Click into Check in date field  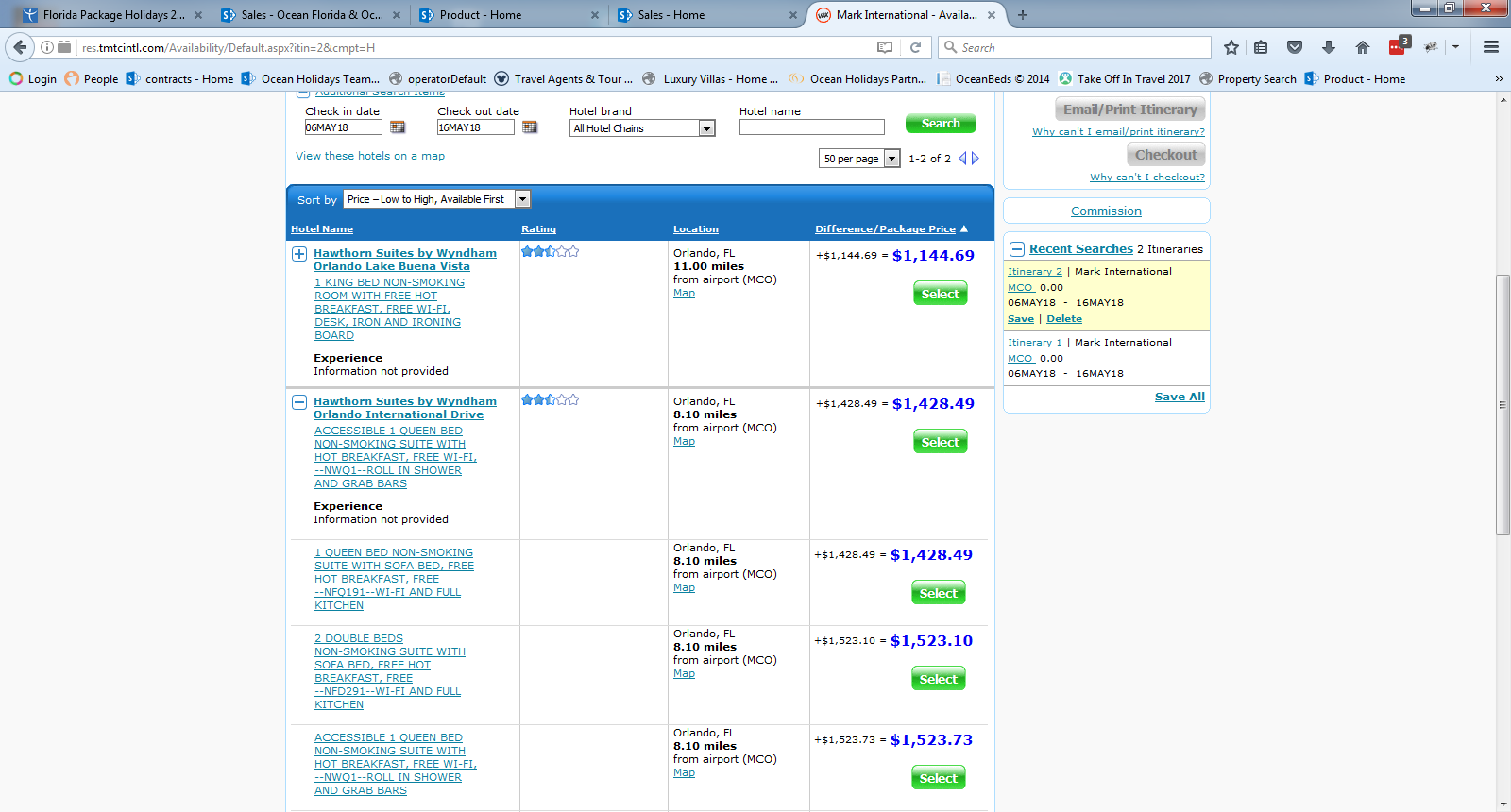(x=343, y=127)
